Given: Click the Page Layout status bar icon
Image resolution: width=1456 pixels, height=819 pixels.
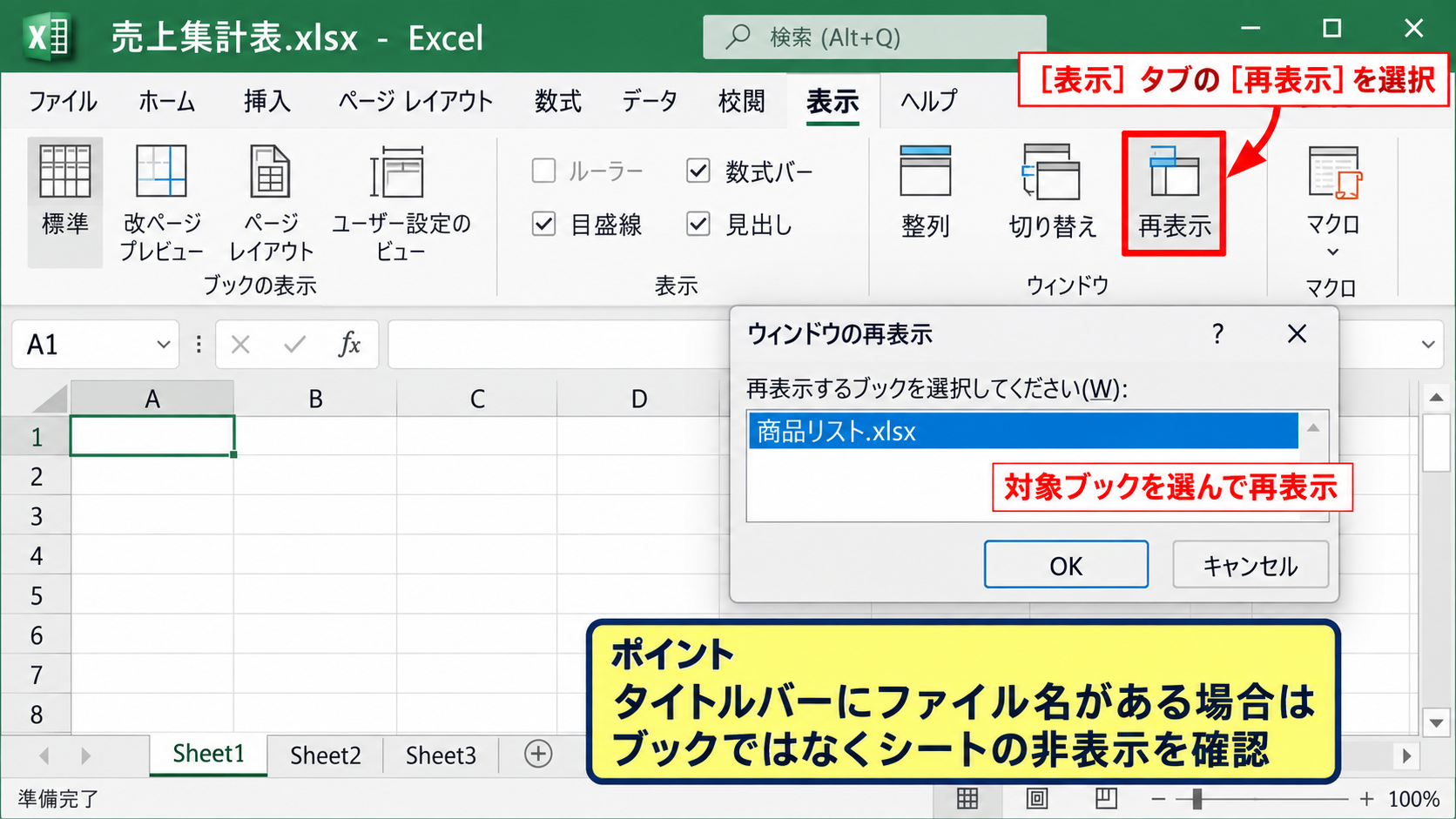Looking at the screenshot, I should 1037,798.
